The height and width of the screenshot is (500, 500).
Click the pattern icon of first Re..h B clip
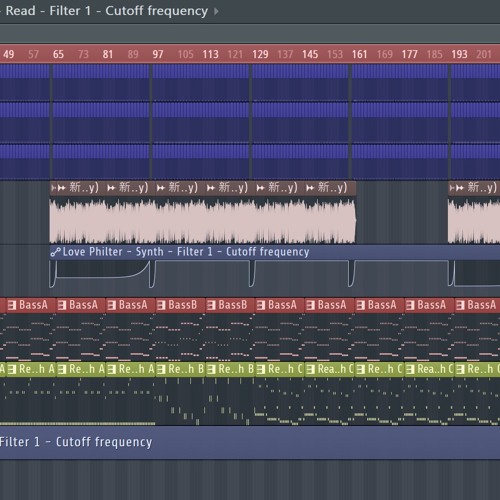tap(161, 369)
